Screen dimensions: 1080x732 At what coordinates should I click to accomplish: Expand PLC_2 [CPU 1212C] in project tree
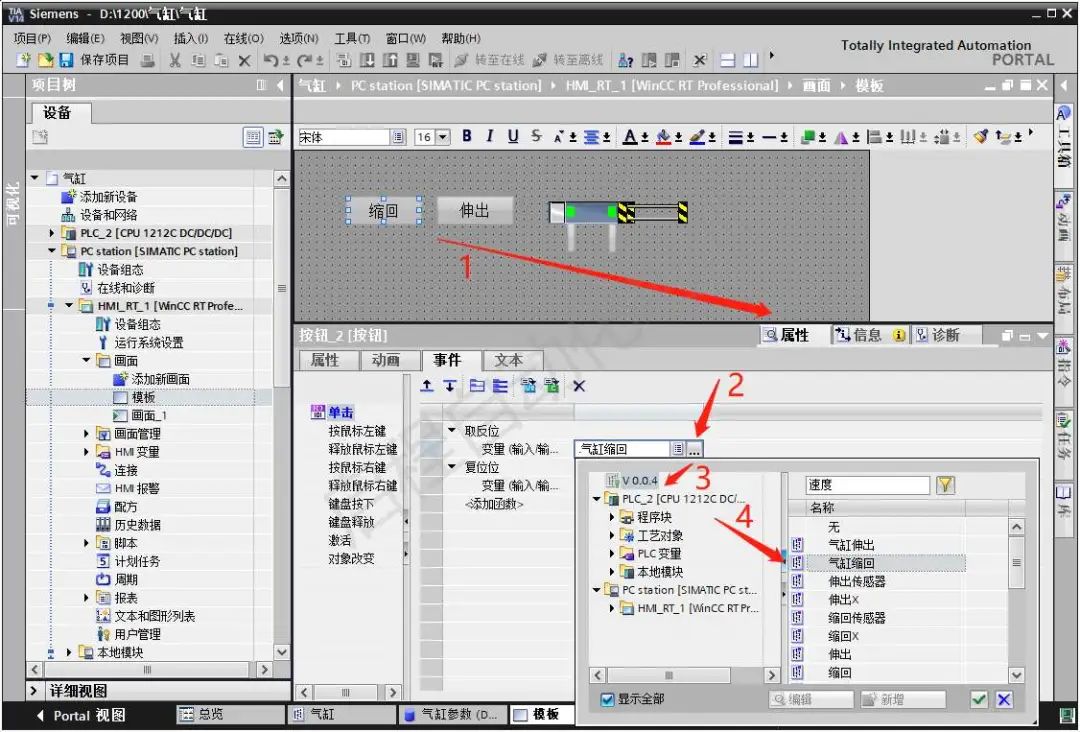[x=52, y=233]
